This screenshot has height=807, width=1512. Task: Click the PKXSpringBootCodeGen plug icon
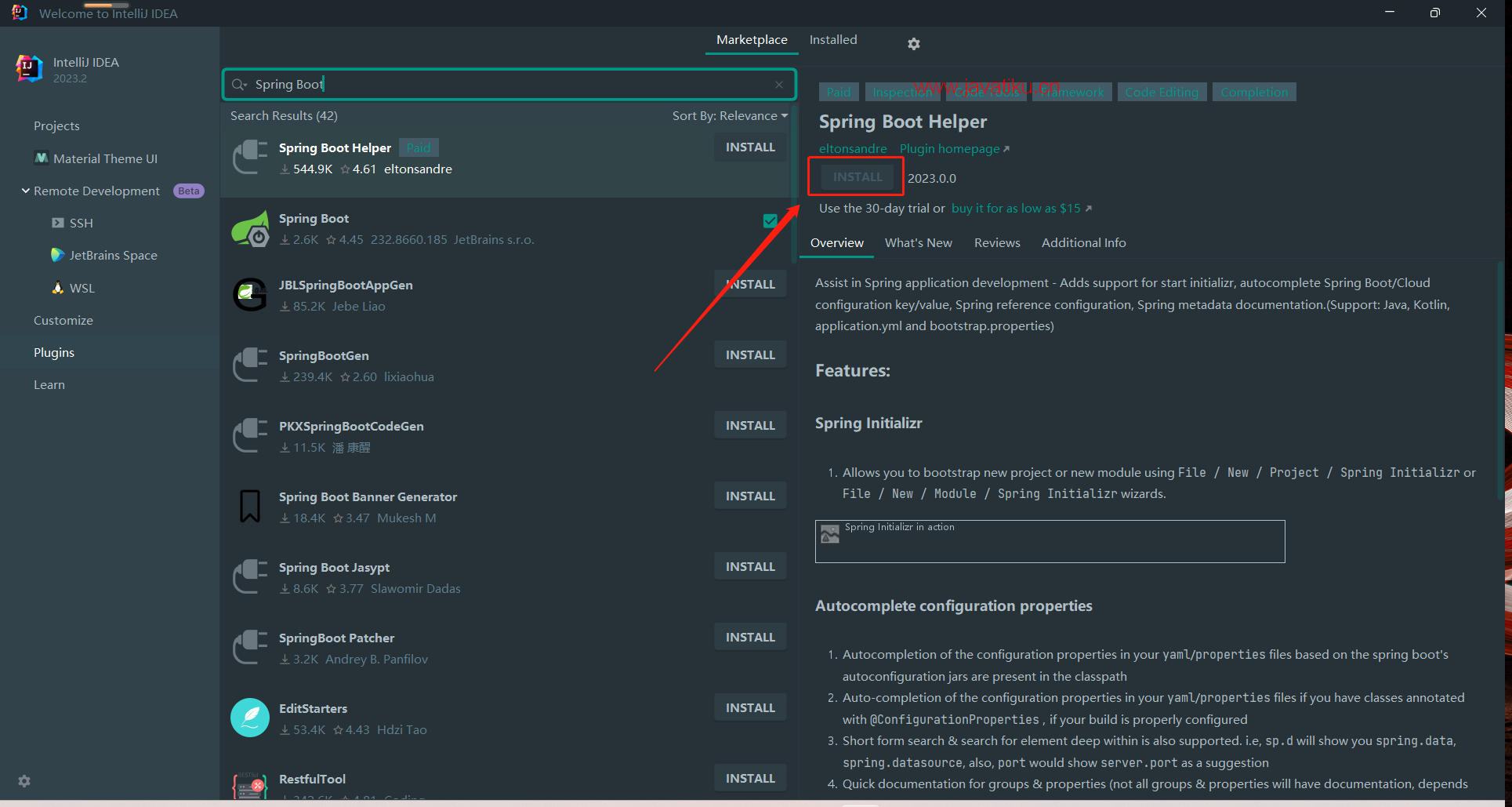click(x=250, y=435)
